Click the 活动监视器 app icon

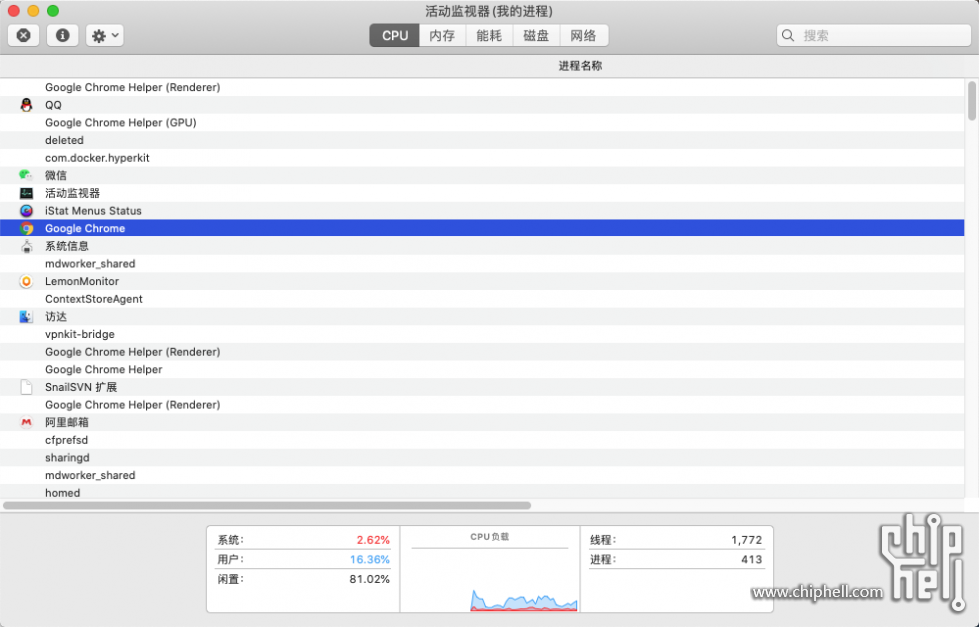tap(26, 193)
